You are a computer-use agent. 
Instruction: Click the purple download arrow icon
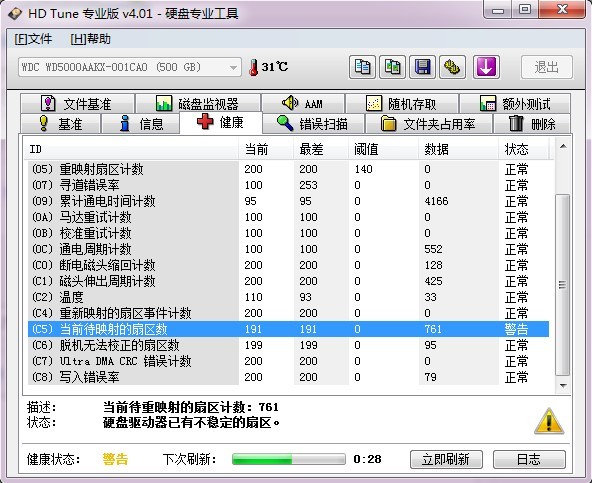486,67
